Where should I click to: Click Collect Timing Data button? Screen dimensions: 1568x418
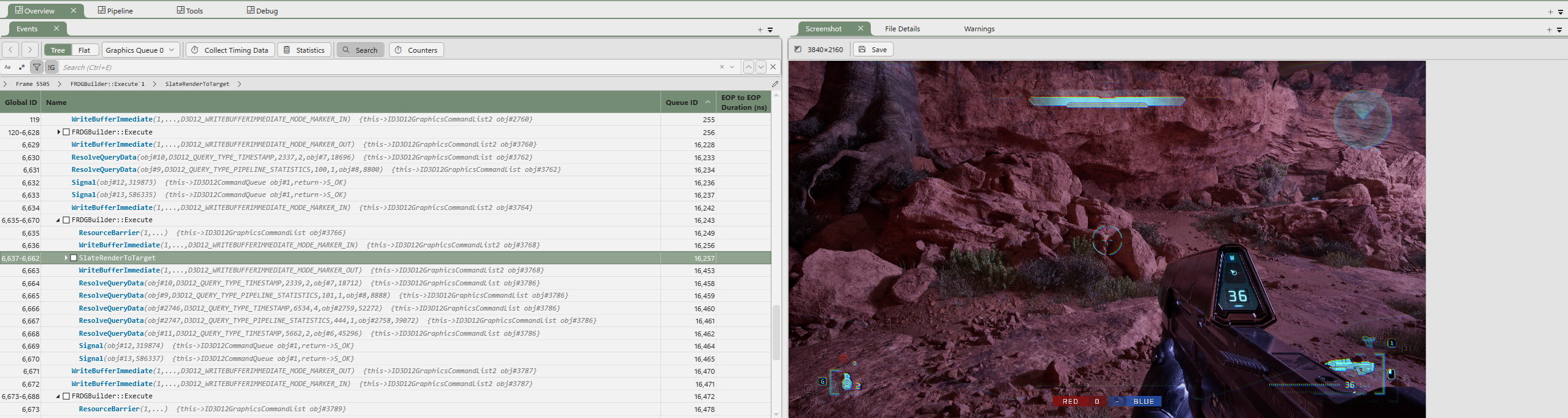229,50
